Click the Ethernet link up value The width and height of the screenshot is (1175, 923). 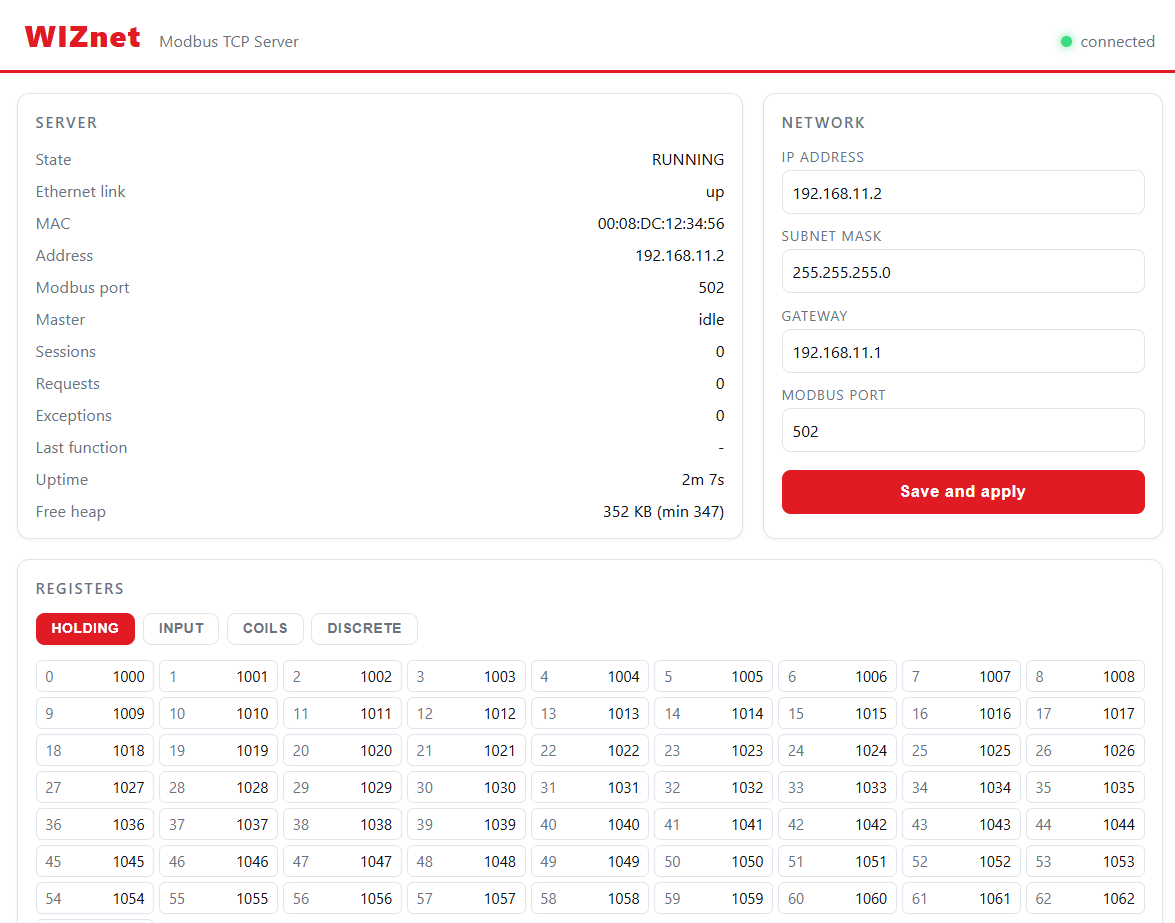715,192
